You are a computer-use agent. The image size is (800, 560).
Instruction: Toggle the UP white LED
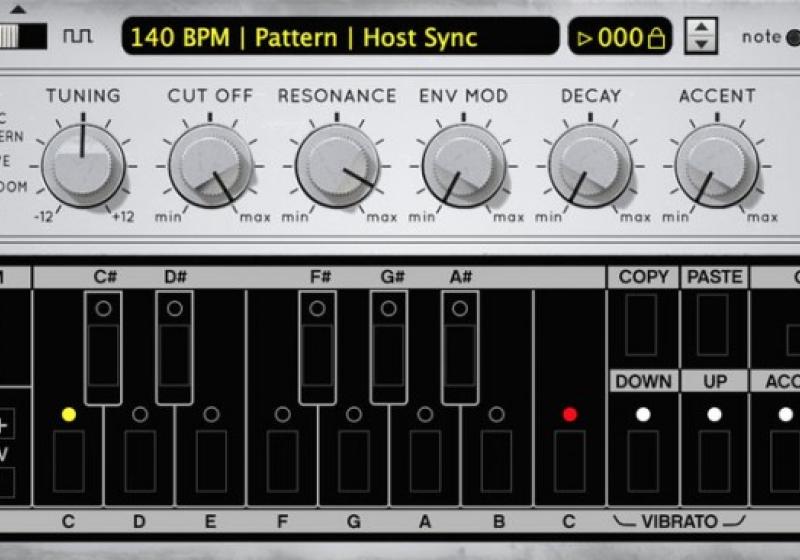tap(715, 415)
